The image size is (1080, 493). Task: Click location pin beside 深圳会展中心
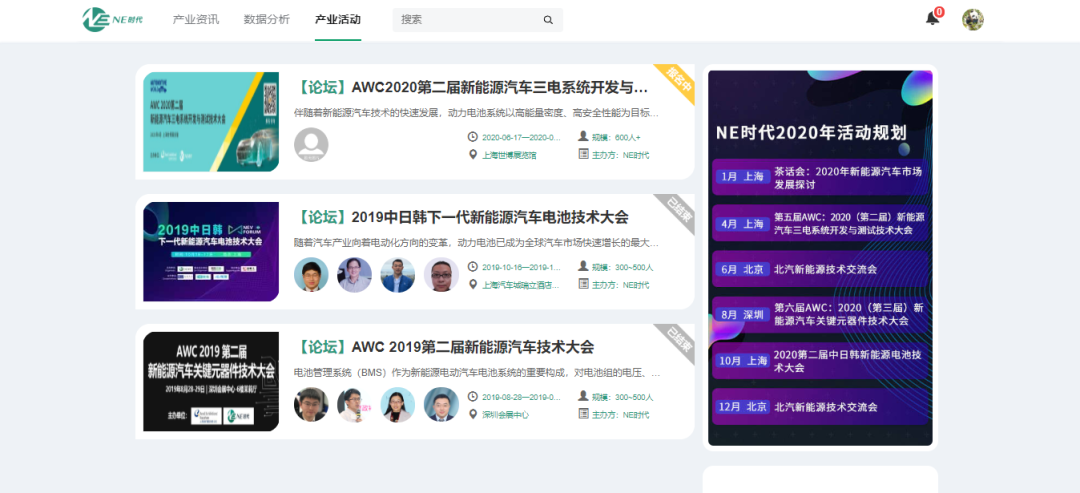[x=472, y=415]
